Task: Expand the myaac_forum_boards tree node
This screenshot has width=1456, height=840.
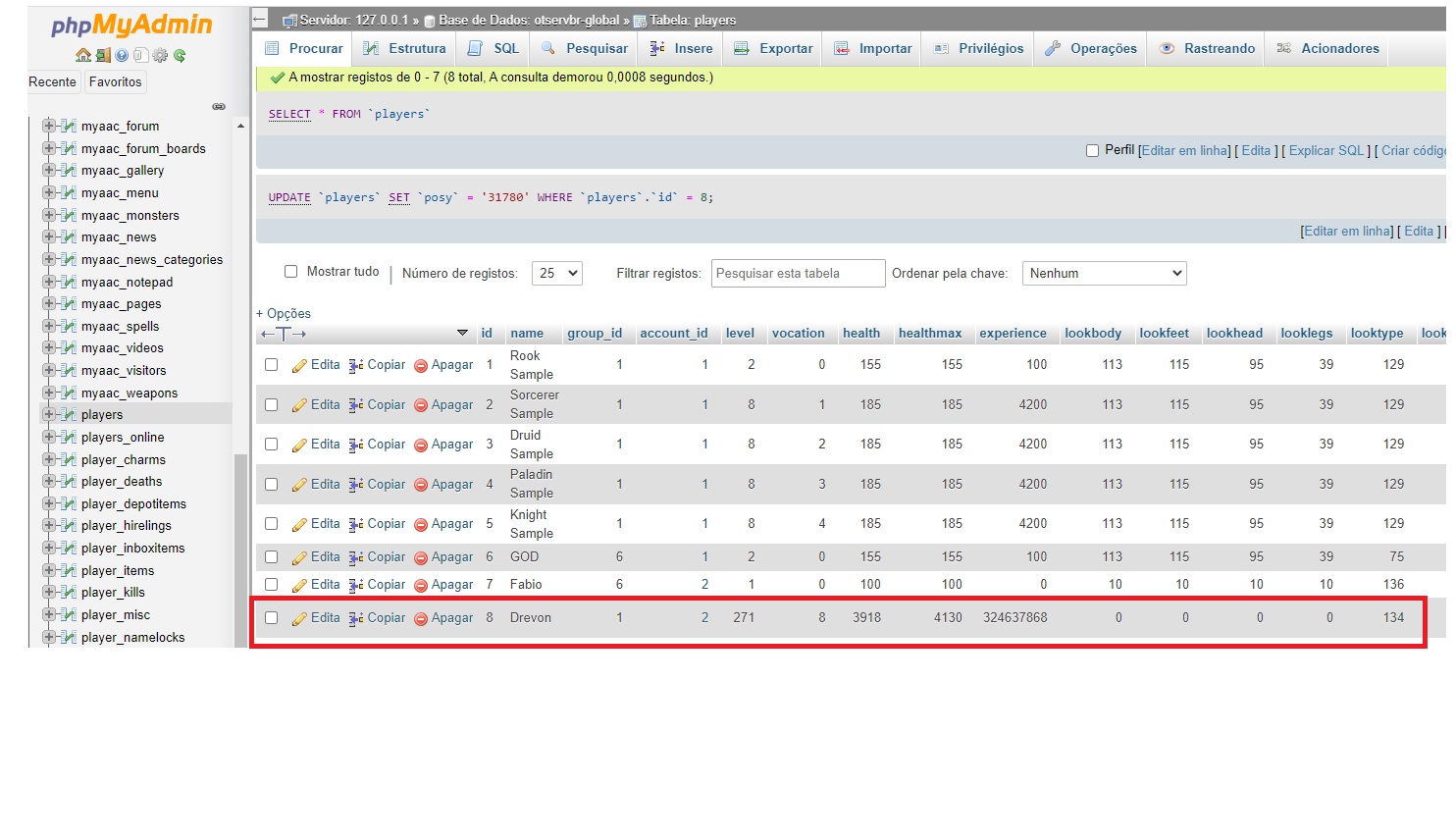Action: tap(48, 149)
